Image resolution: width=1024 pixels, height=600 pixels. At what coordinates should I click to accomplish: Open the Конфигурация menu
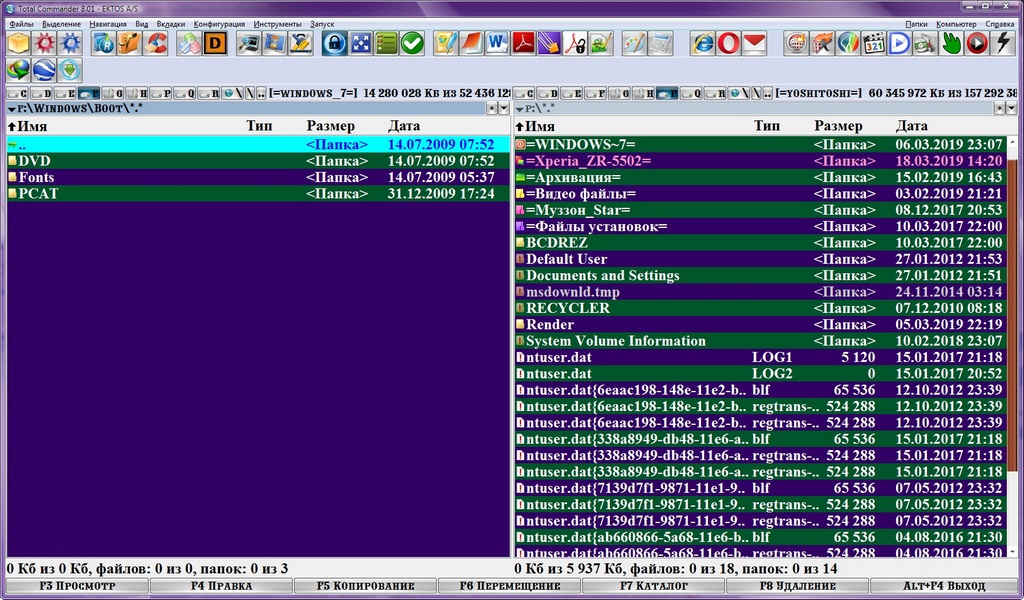(x=219, y=23)
